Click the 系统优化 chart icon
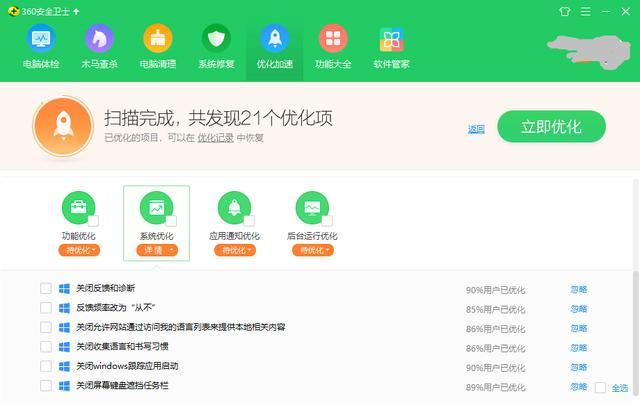Viewport: 640px width, 403px height. point(156,207)
